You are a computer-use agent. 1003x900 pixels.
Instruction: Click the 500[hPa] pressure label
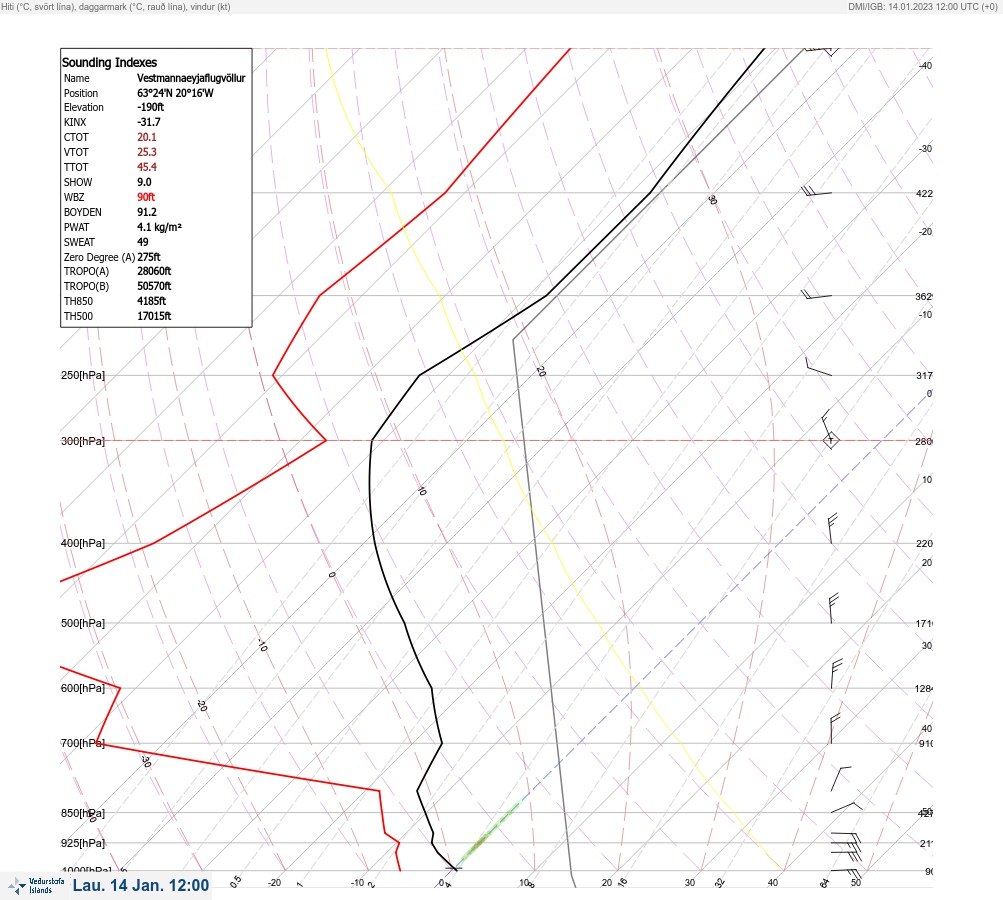tap(83, 623)
